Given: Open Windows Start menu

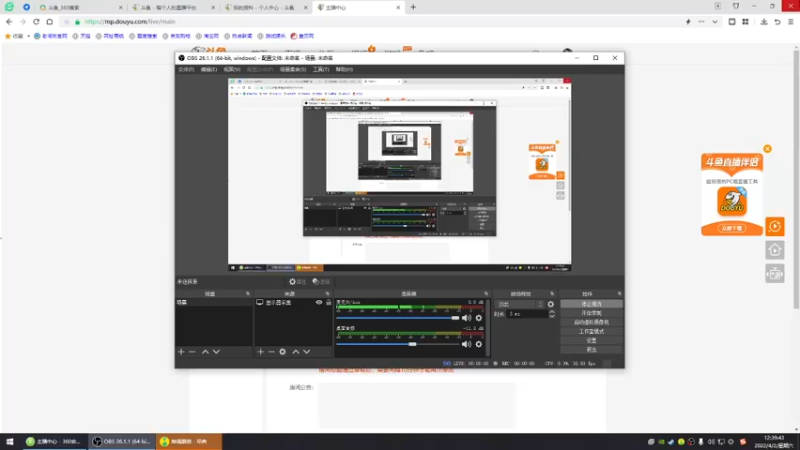Looking at the screenshot, I should click(10, 441).
